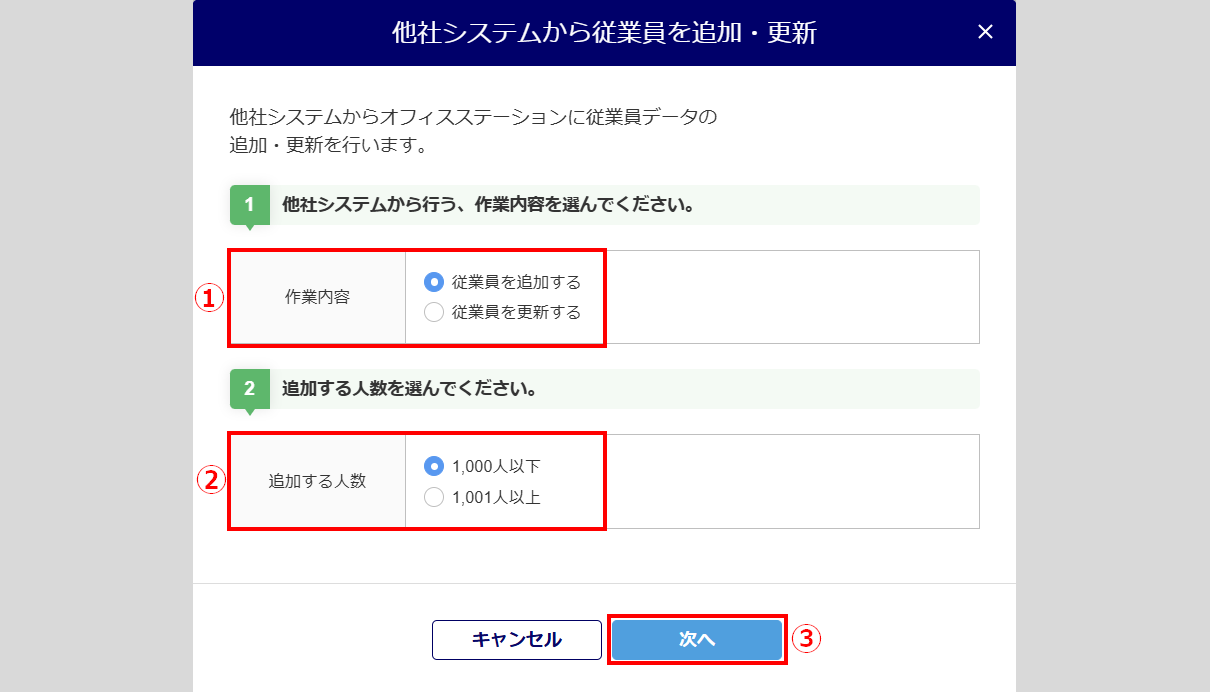Click the green step 2 badge
Viewport: 1210px width, 692px height.
coord(249,388)
